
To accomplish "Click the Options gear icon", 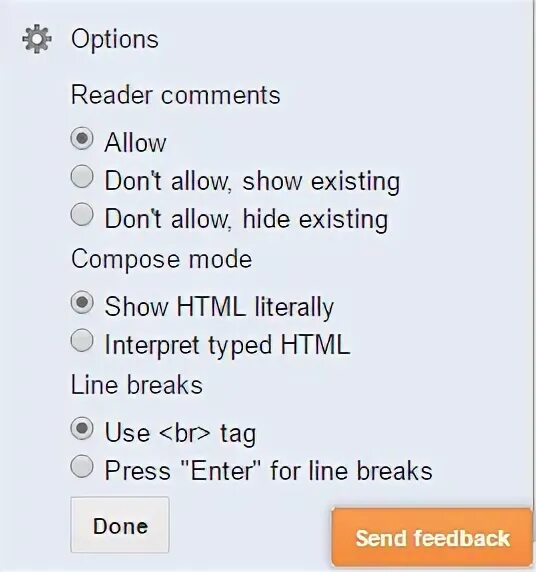I will pyautogui.click(x=36, y=39).
